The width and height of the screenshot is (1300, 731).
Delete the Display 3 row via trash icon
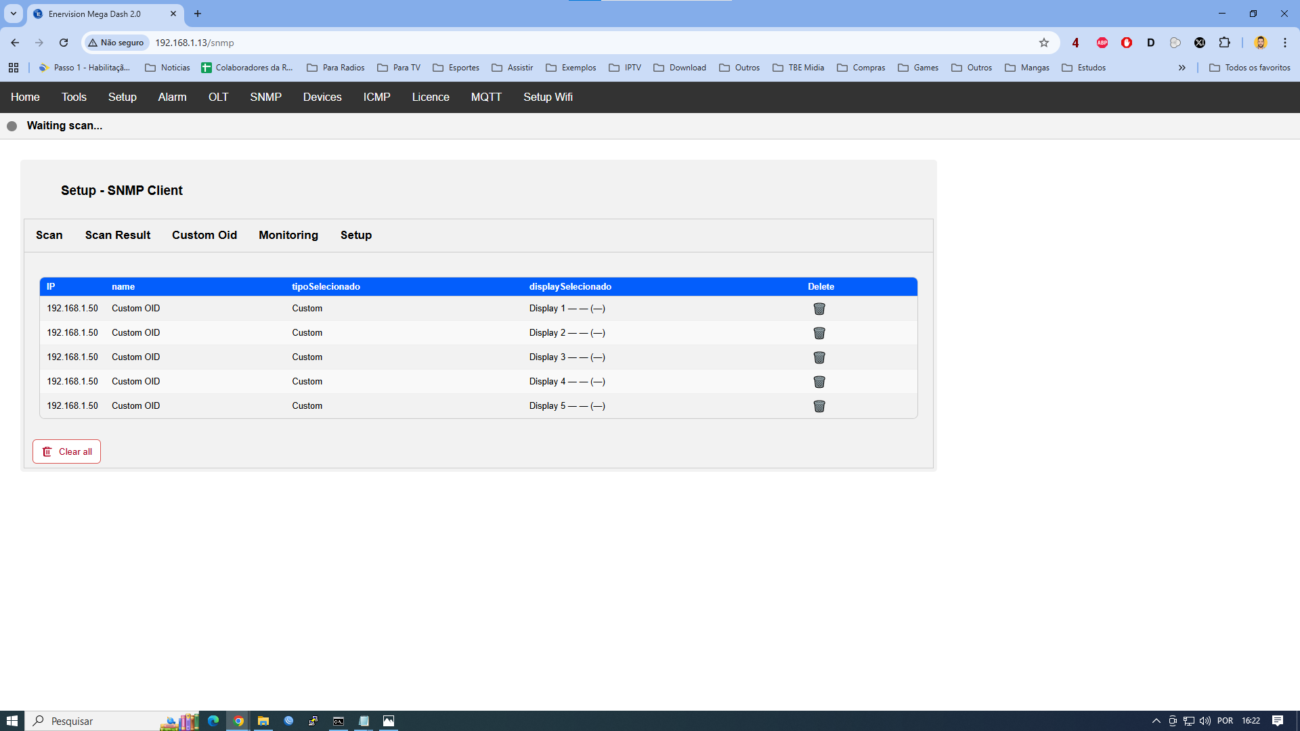click(x=819, y=357)
